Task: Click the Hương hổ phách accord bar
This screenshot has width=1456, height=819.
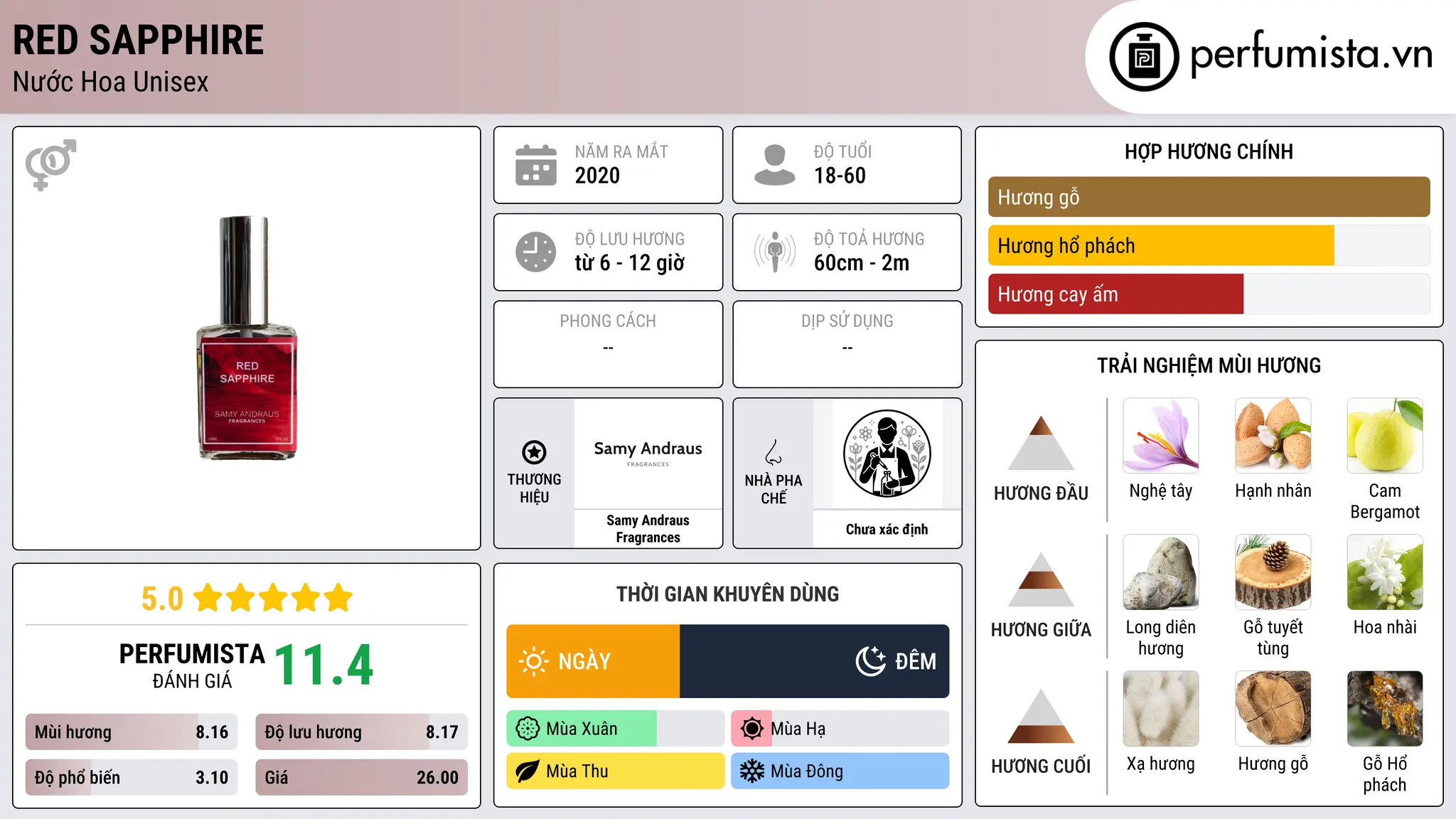Action: point(1209,245)
